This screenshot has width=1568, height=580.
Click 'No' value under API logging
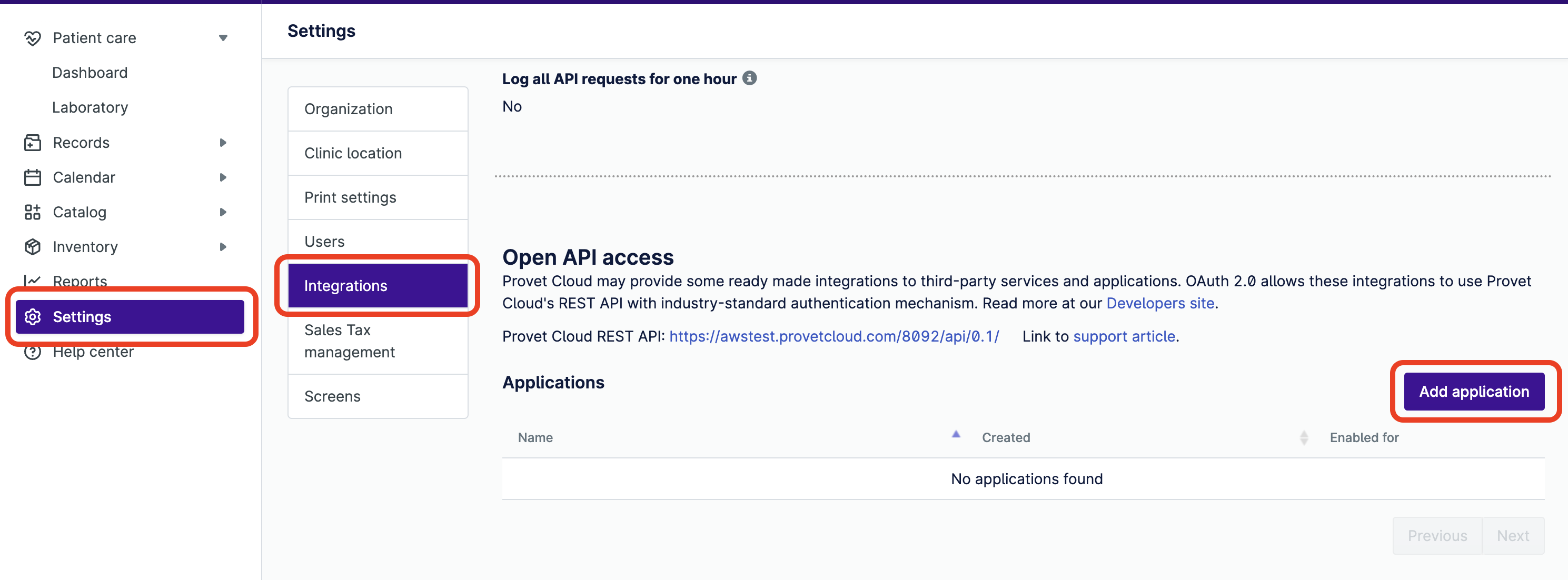pos(512,106)
